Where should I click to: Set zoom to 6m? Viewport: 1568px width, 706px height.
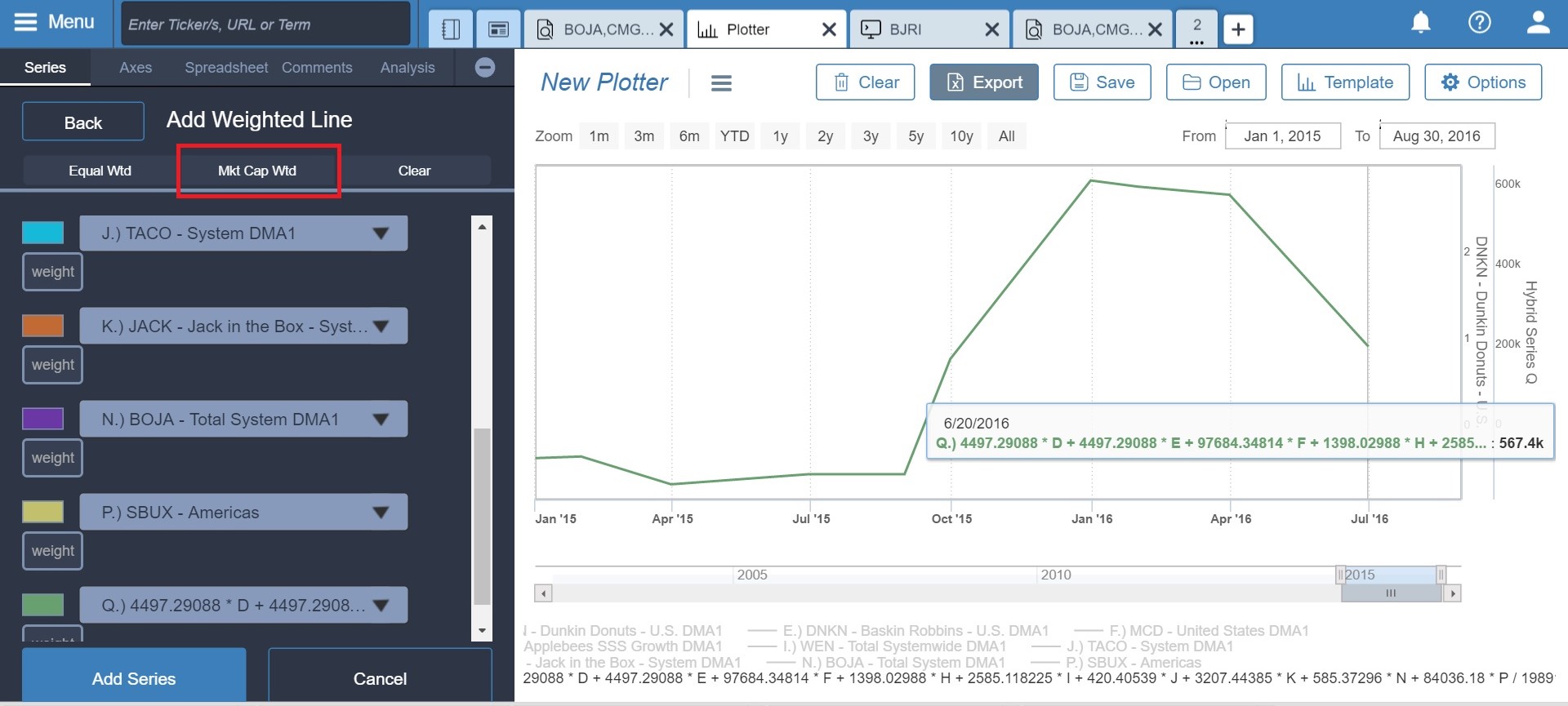[689, 136]
